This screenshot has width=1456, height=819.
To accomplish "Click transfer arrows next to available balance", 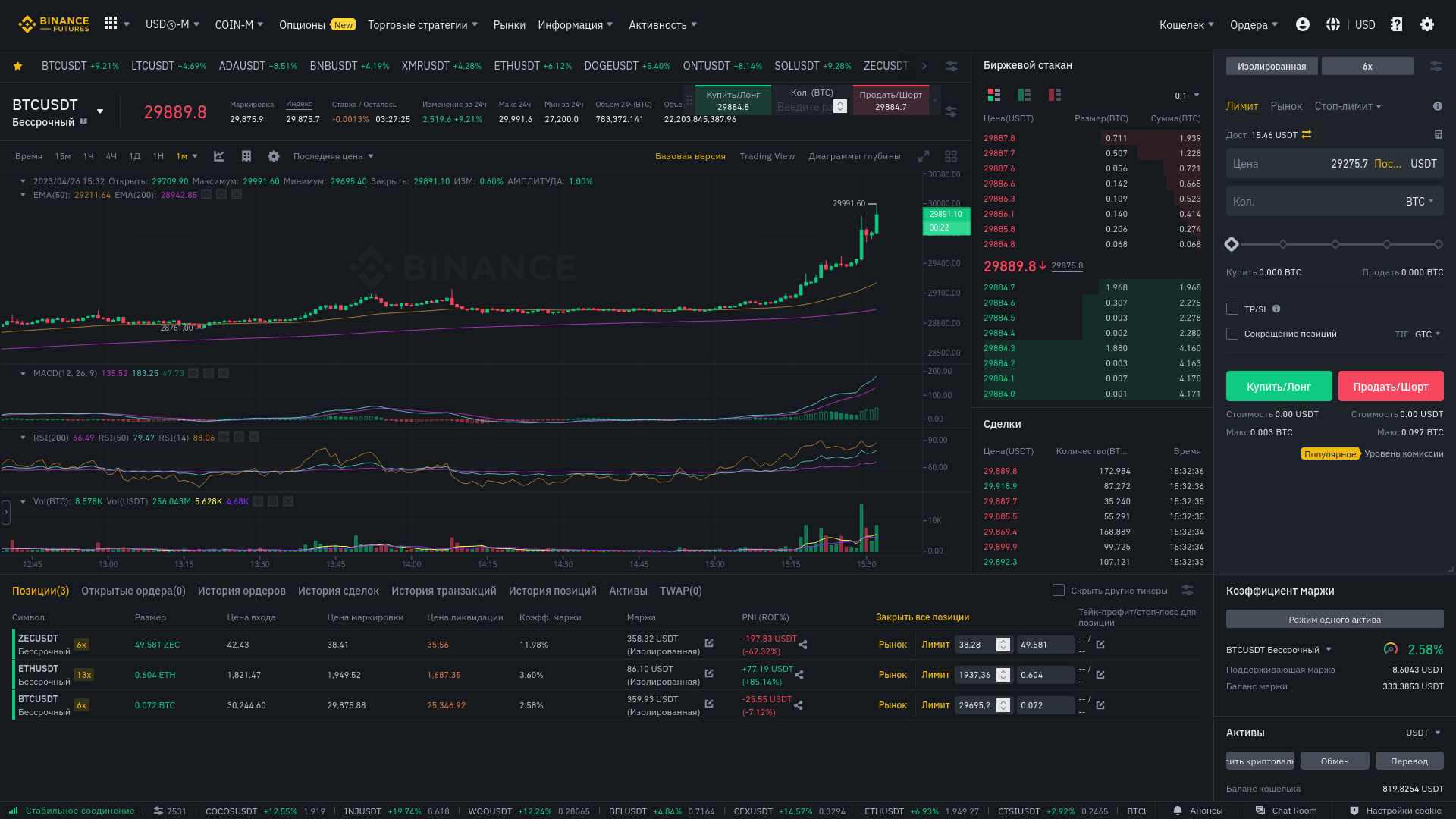I will [x=1307, y=134].
